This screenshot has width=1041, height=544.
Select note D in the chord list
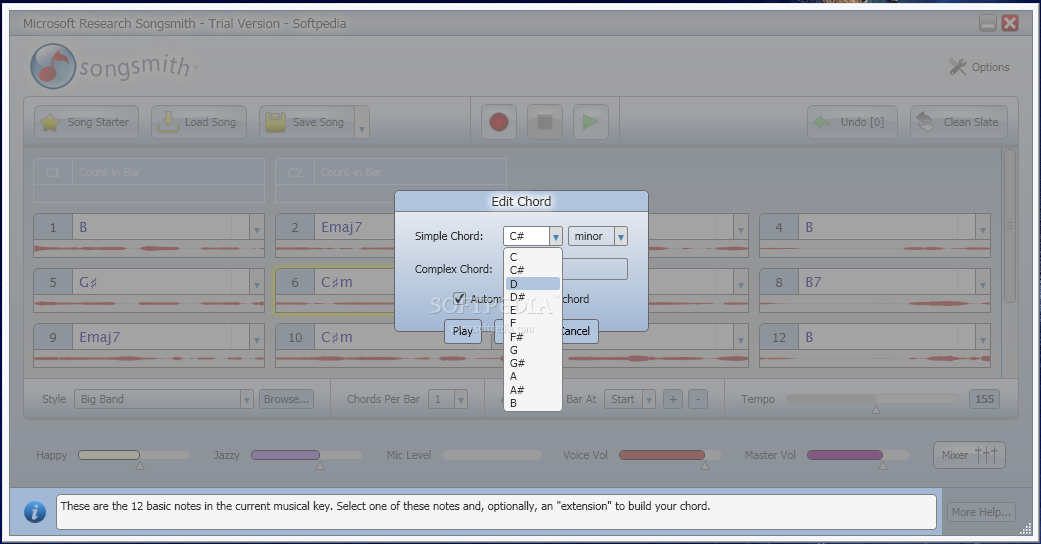pos(532,284)
